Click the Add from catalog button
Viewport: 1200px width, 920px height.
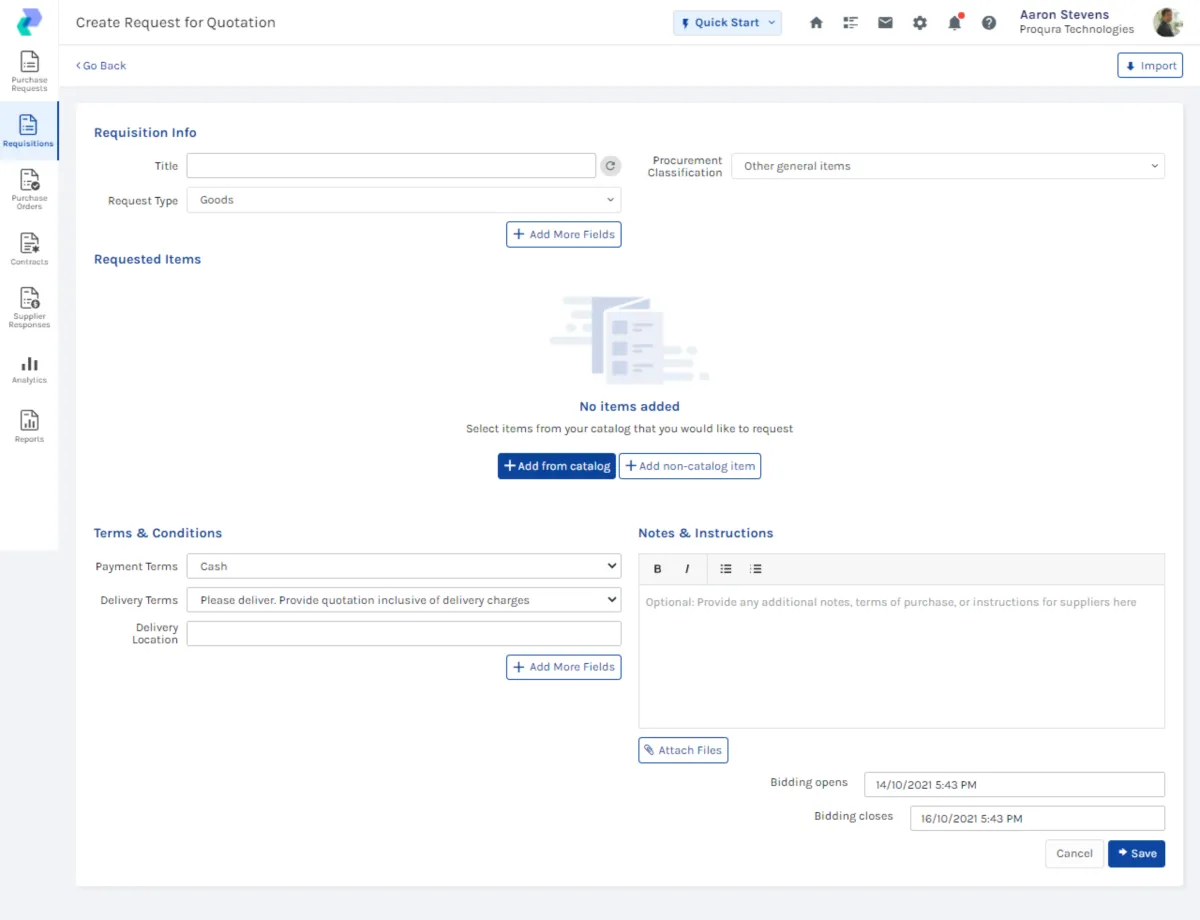pyautogui.click(x=557, y=466)
